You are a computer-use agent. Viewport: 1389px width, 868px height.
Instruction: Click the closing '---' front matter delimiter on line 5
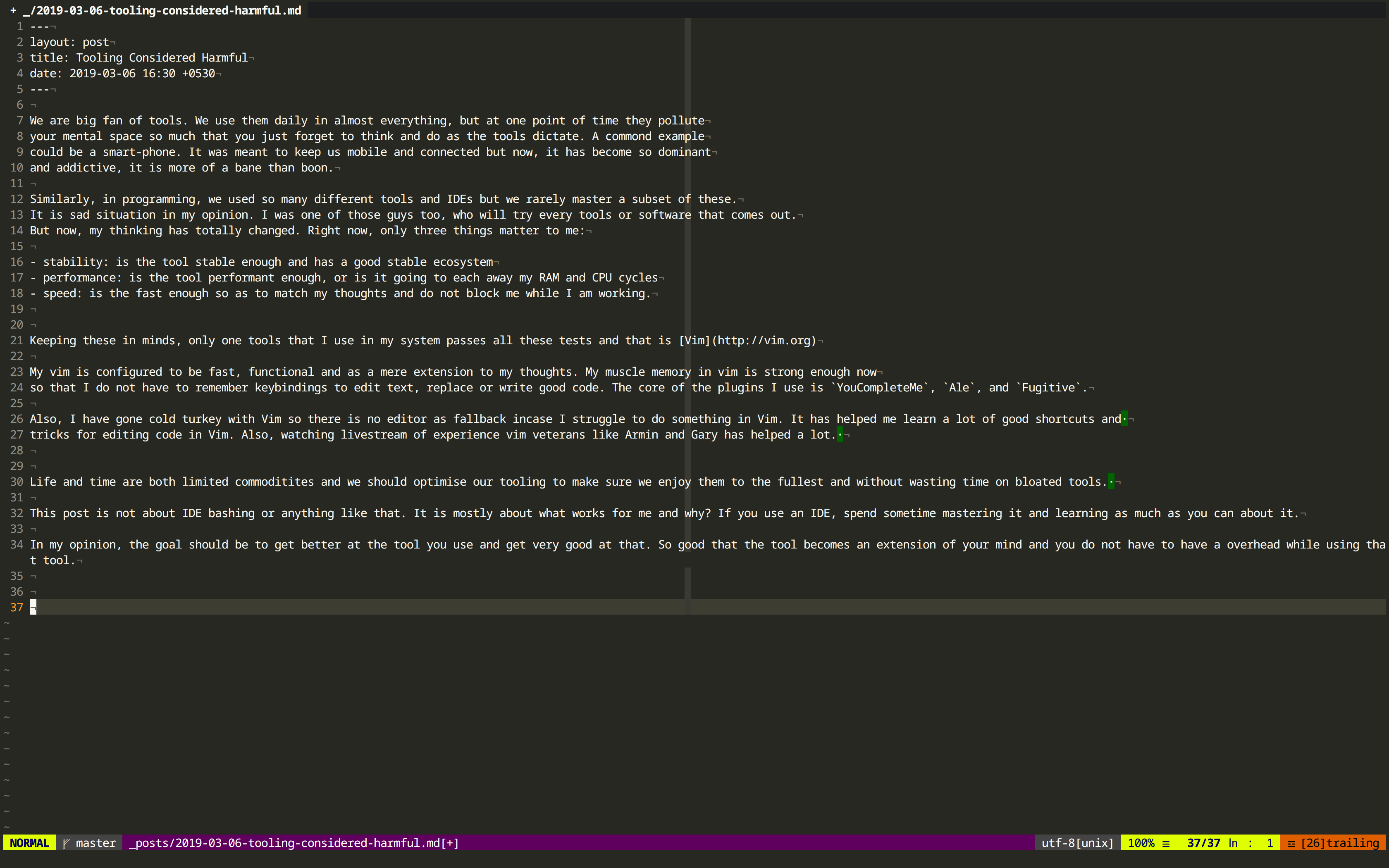(40, 89)
